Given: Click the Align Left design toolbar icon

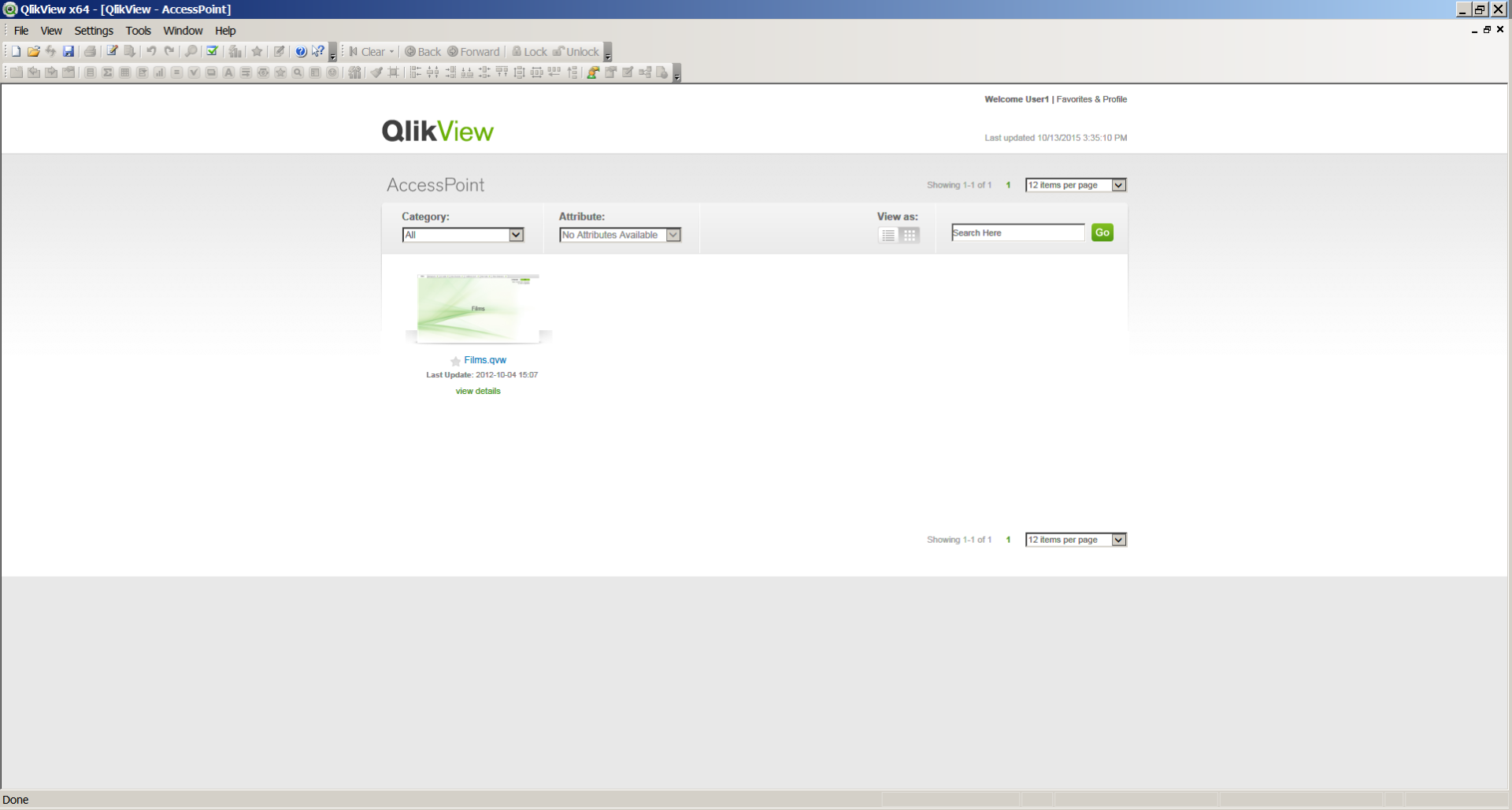Looking at the screenshot, I should (x=415, y=72).
